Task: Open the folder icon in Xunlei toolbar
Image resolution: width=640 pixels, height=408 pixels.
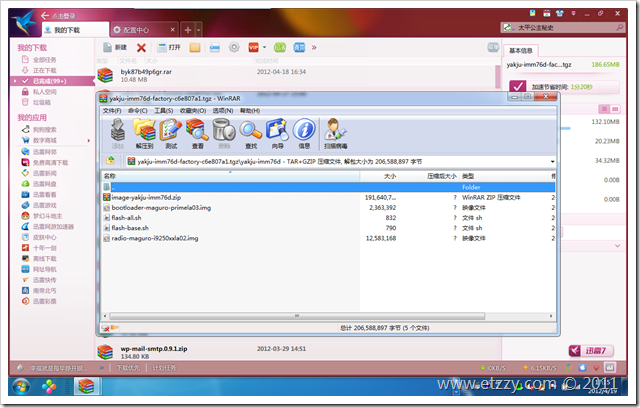Action: coord(195,48)
